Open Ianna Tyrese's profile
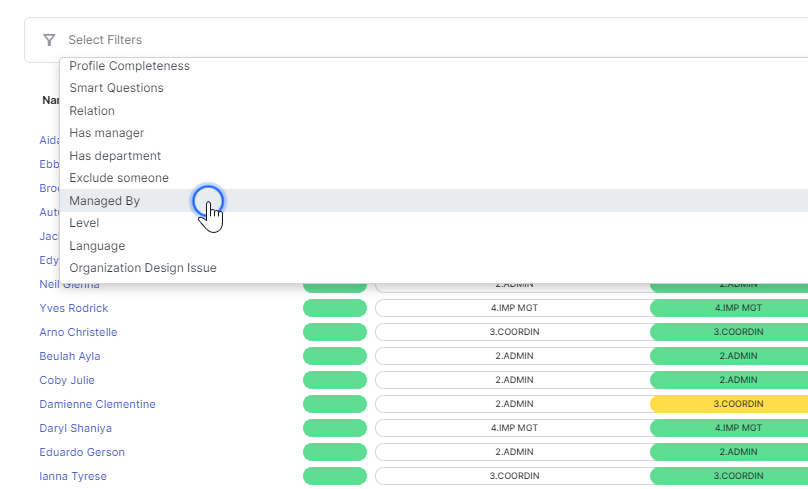 click(73, 476)
